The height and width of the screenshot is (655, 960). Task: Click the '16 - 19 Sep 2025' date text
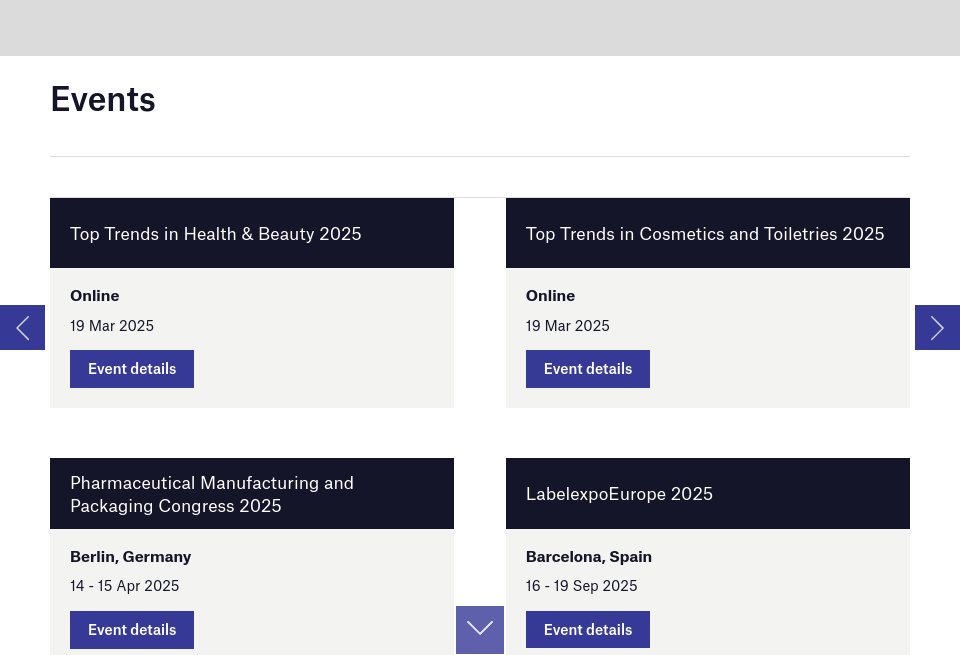pos(581,586)
